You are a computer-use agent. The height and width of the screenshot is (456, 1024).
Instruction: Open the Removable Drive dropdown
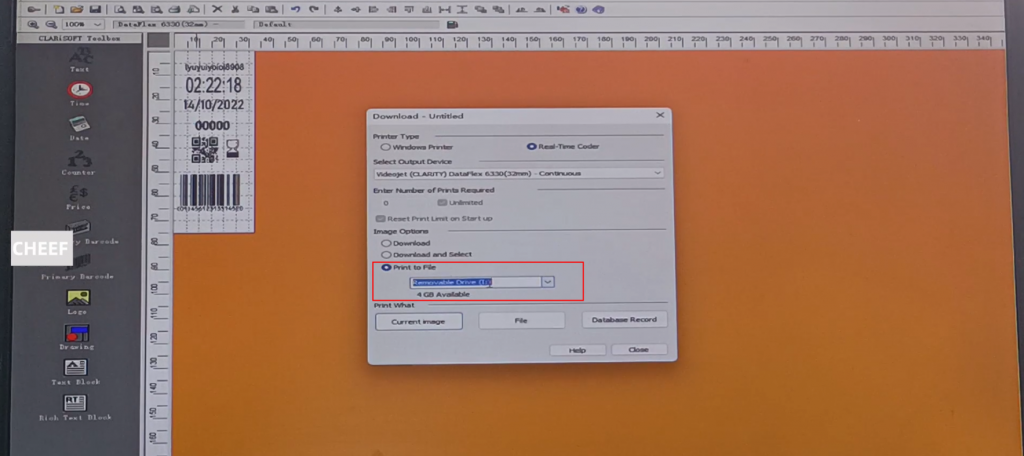[547, 282]
